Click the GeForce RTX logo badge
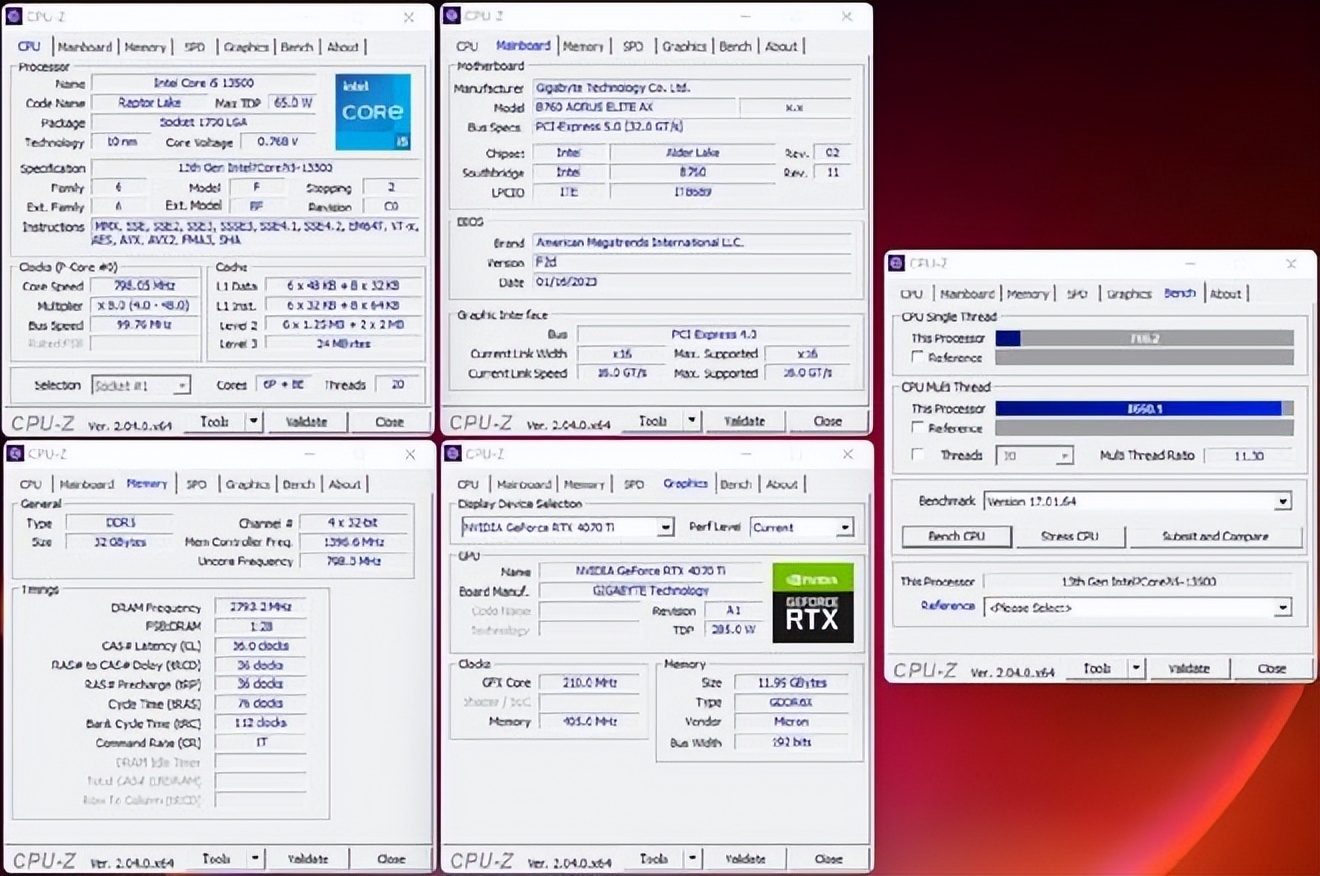This screenshot has width=1320, height=876. coord(813,617)
